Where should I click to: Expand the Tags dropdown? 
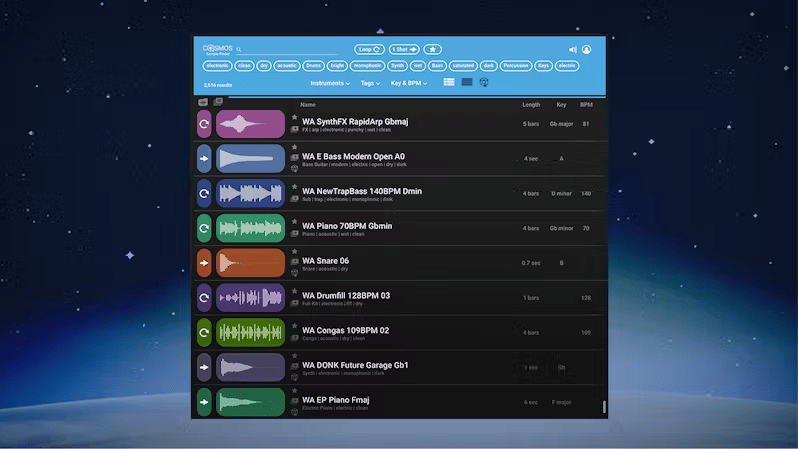[x=370, y=83]
